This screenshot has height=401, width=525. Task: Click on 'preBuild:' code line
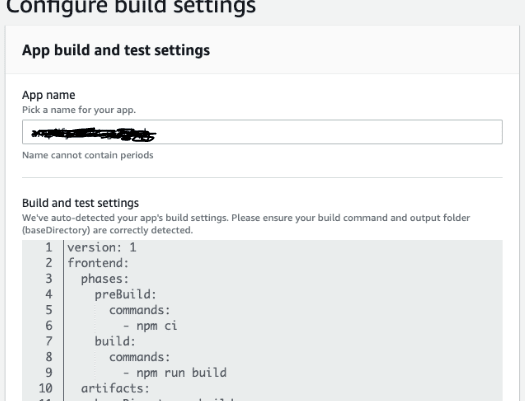[126, 295]
